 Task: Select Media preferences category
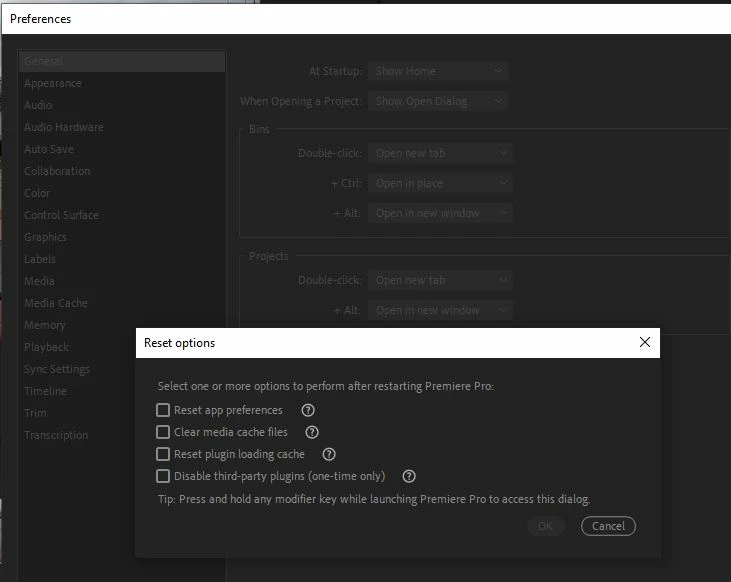122,281
